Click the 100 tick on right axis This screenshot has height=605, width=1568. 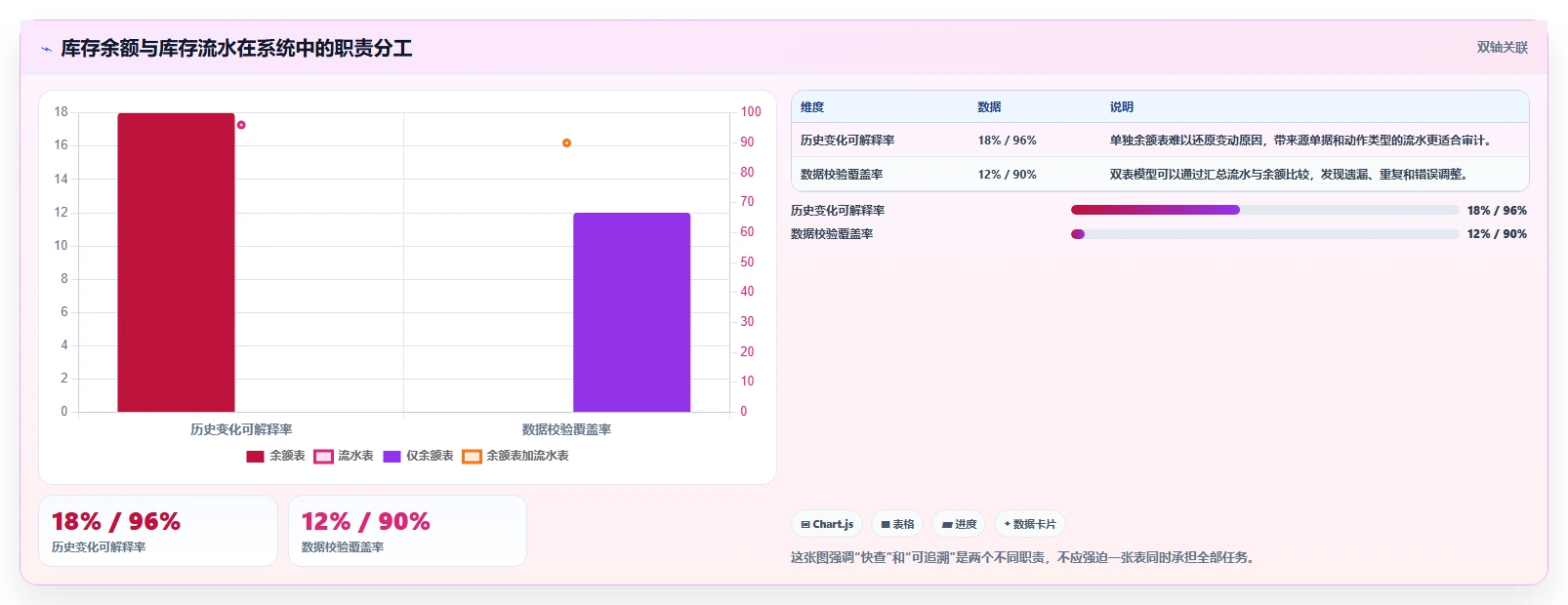[751, 112]
